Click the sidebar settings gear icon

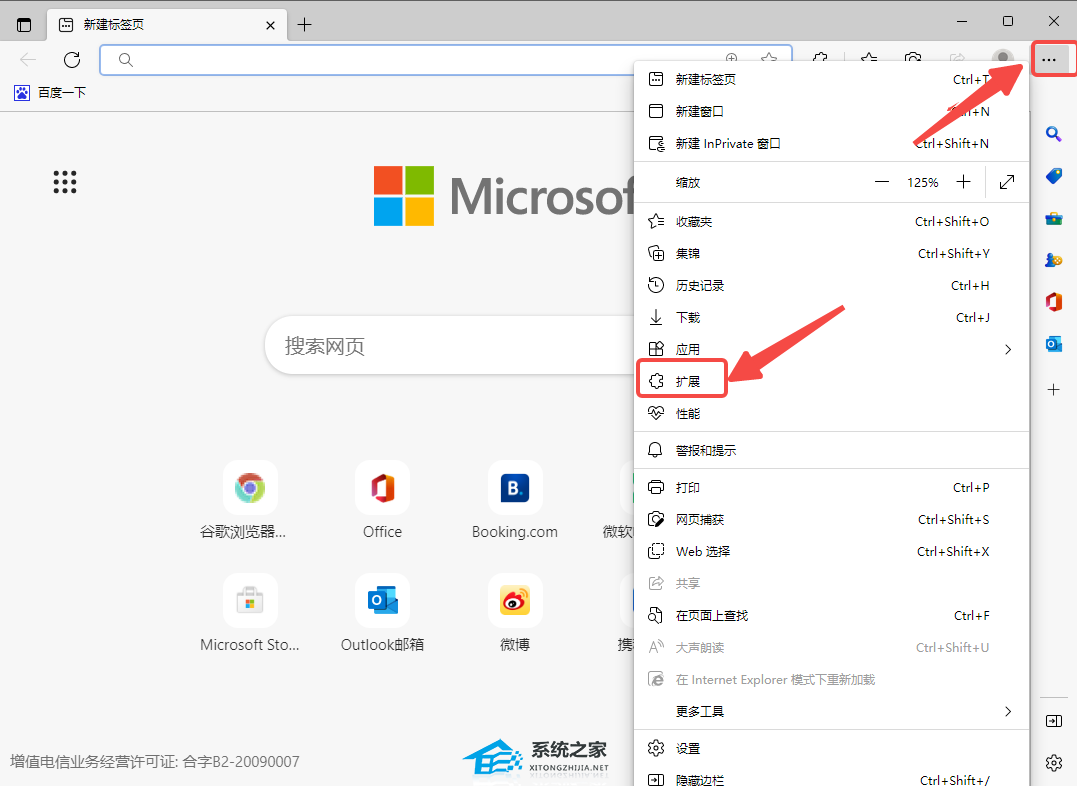tap(1054, 762)
